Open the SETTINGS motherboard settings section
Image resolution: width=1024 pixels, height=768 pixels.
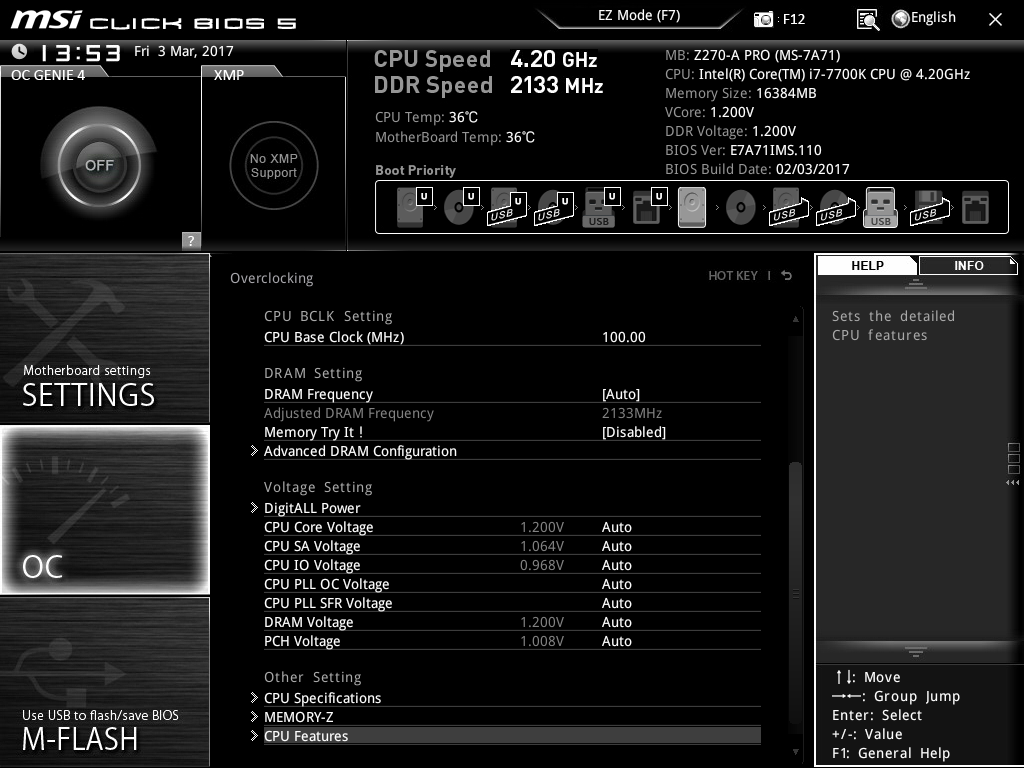[x=105, y=338]
